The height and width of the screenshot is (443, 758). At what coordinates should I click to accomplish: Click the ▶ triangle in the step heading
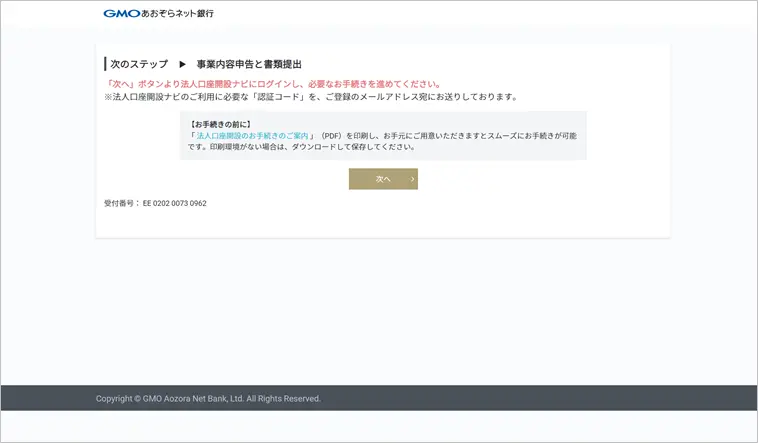pyautogui.click(x=183, y=64)
